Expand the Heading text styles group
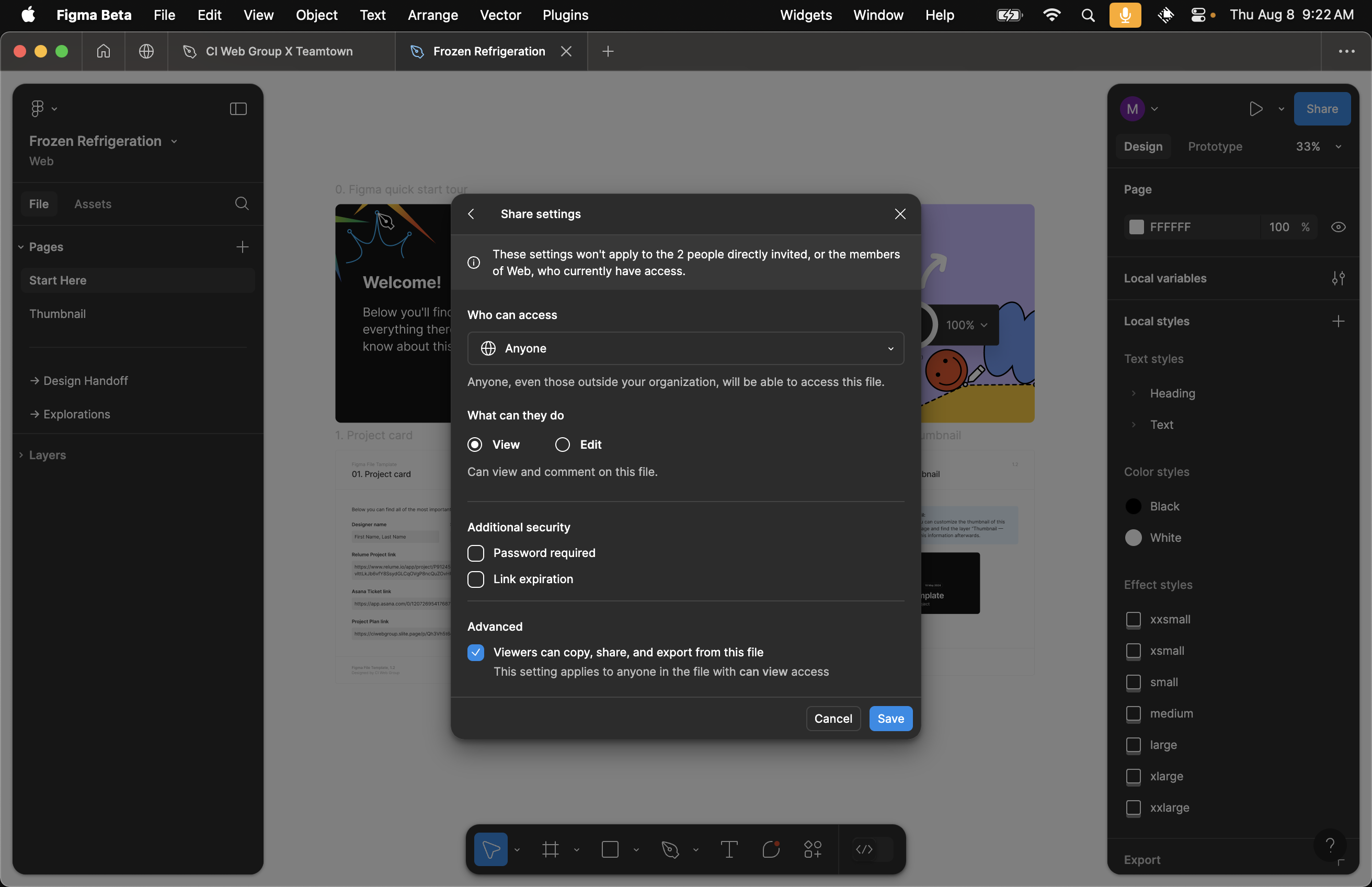The image size is (1372, 887). point(1133,393)
